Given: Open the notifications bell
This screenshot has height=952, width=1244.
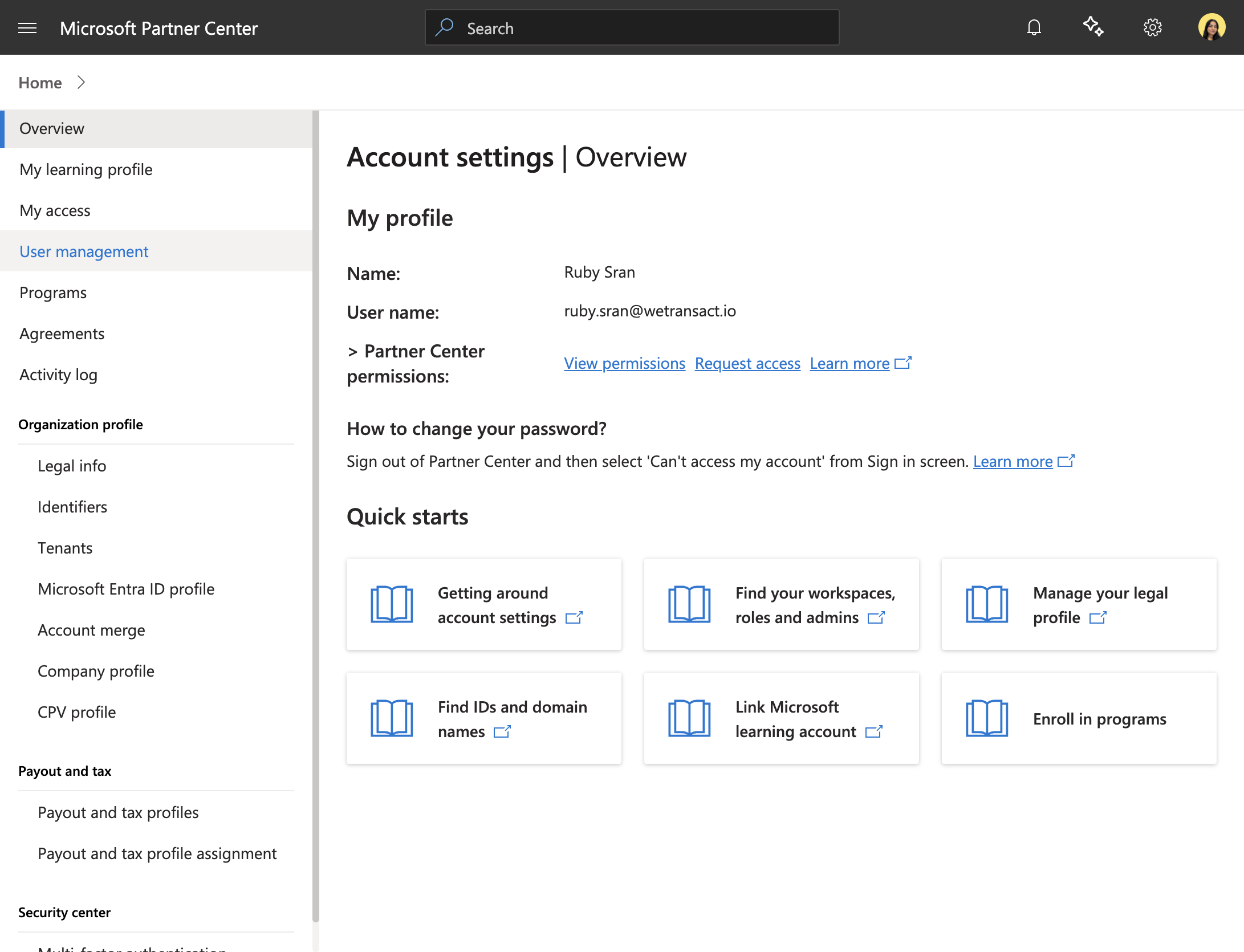Looking at the screenshot, I should (x=1034, y=27).
